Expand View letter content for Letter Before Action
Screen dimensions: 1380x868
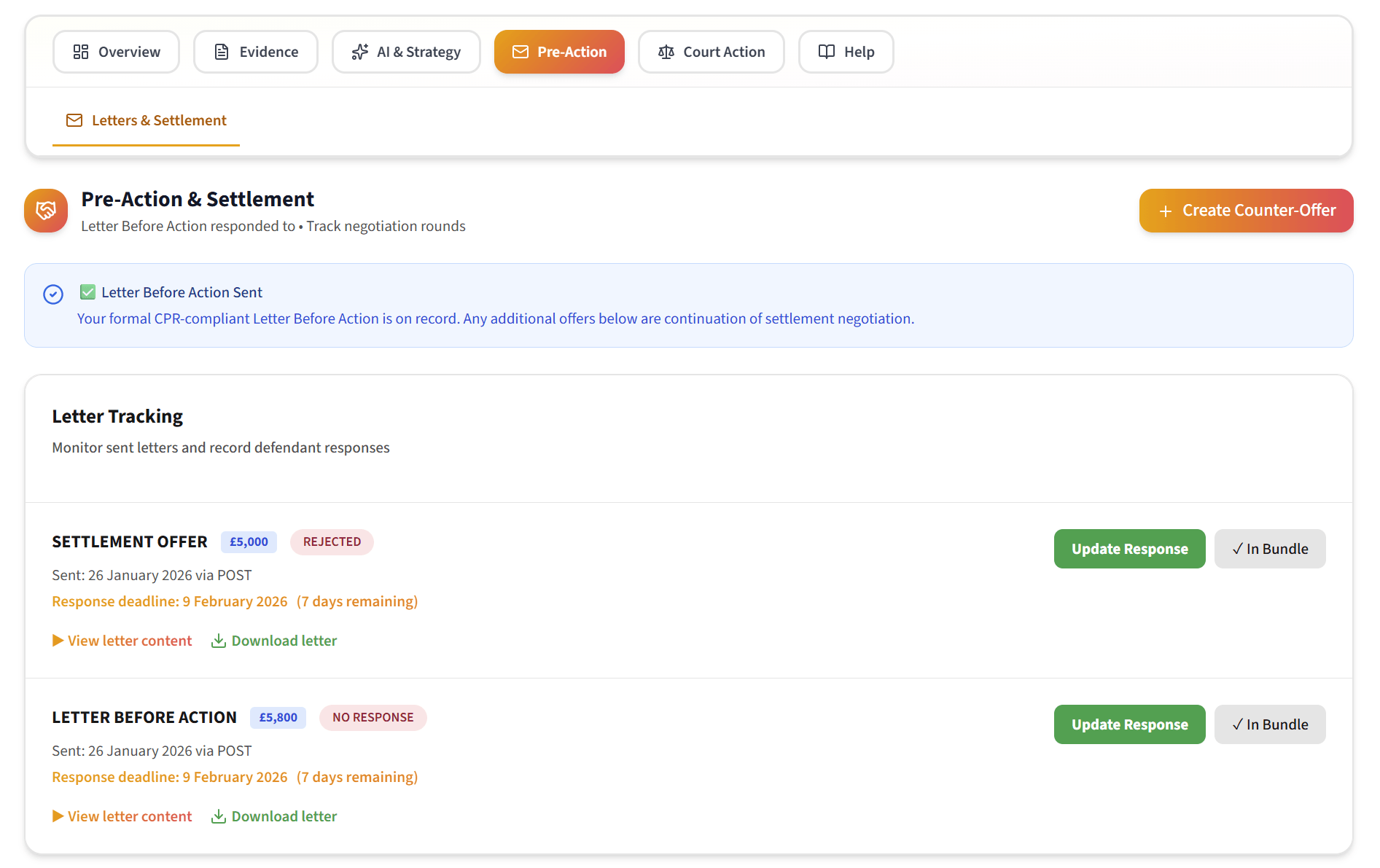pos(122,816)
